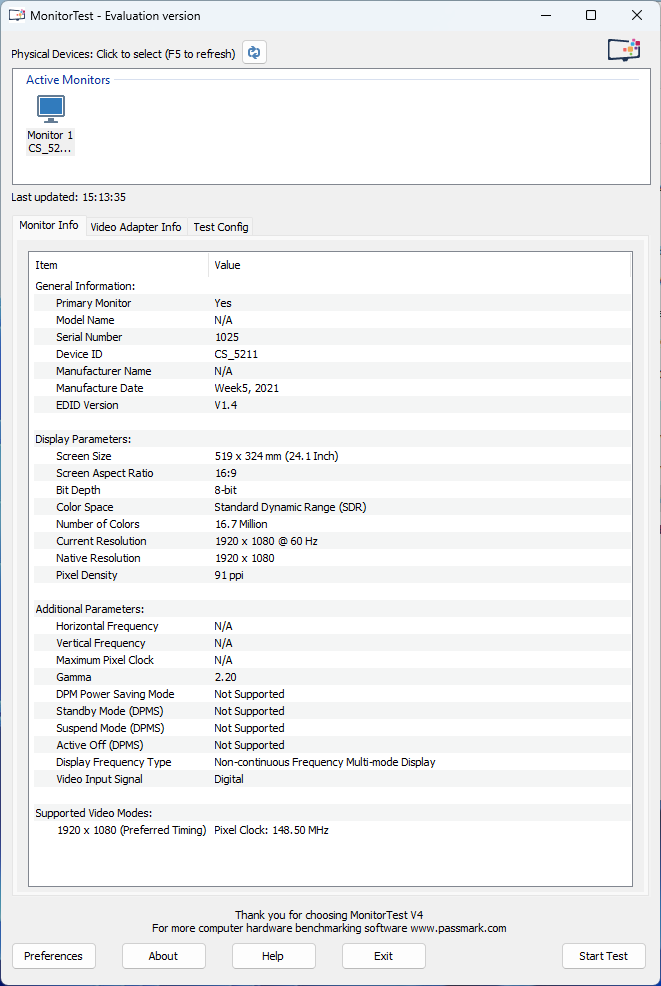Select the Monitor 1 icon
The width and height of the screenshot is (661, 986).
click(x=50, y=109)
